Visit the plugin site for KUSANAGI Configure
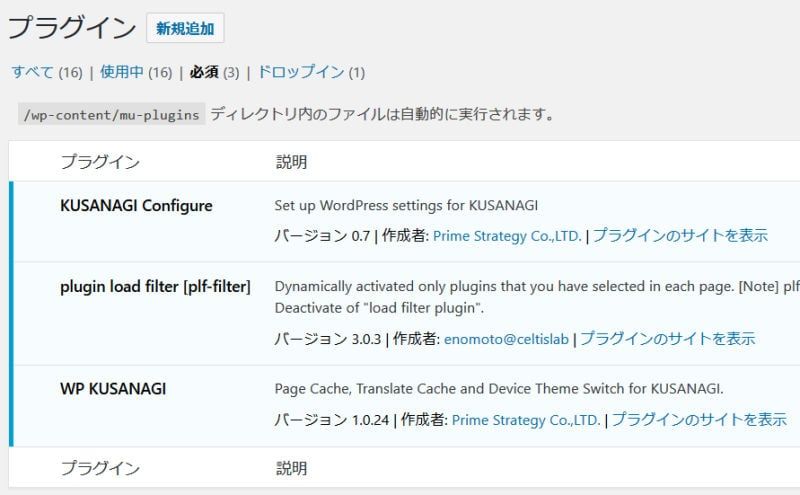800x495 pixels. pyautogui.click(x=680, y=236)
